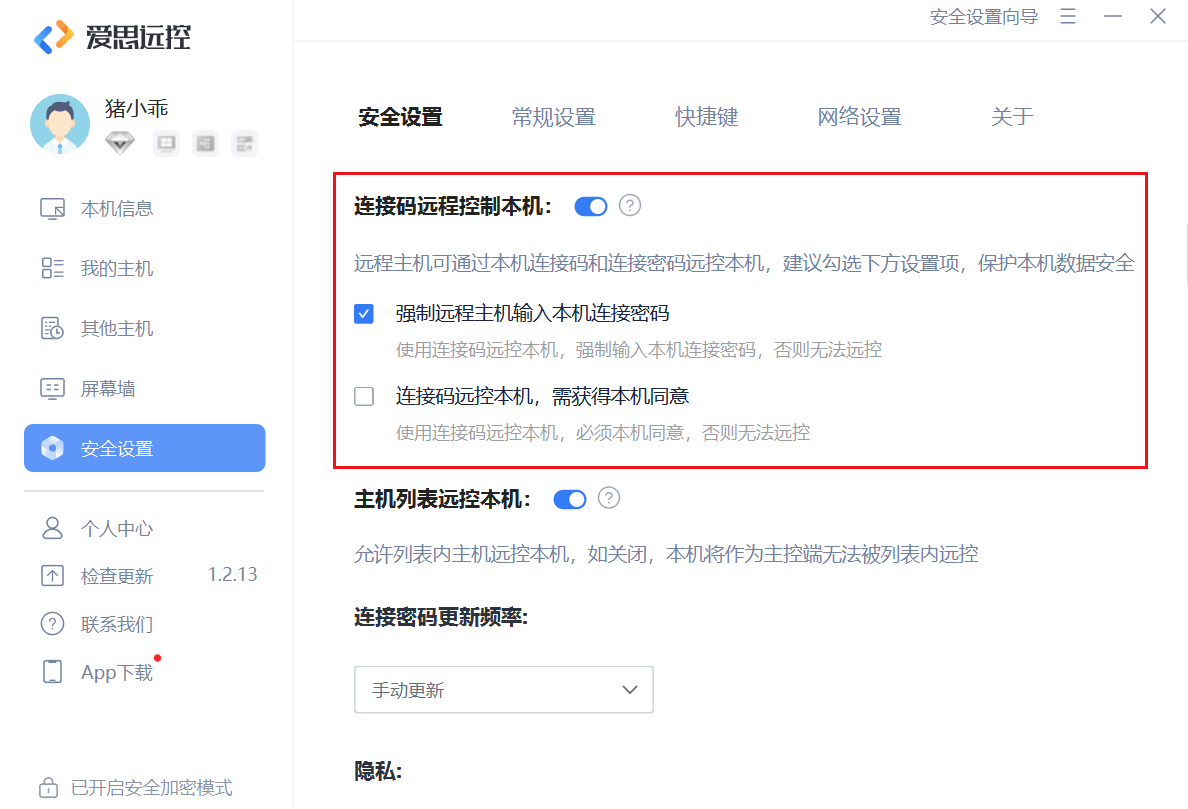Click first gray badge icon beside diamond
This screenshot has height=809, width=1188.
point(167,143)
